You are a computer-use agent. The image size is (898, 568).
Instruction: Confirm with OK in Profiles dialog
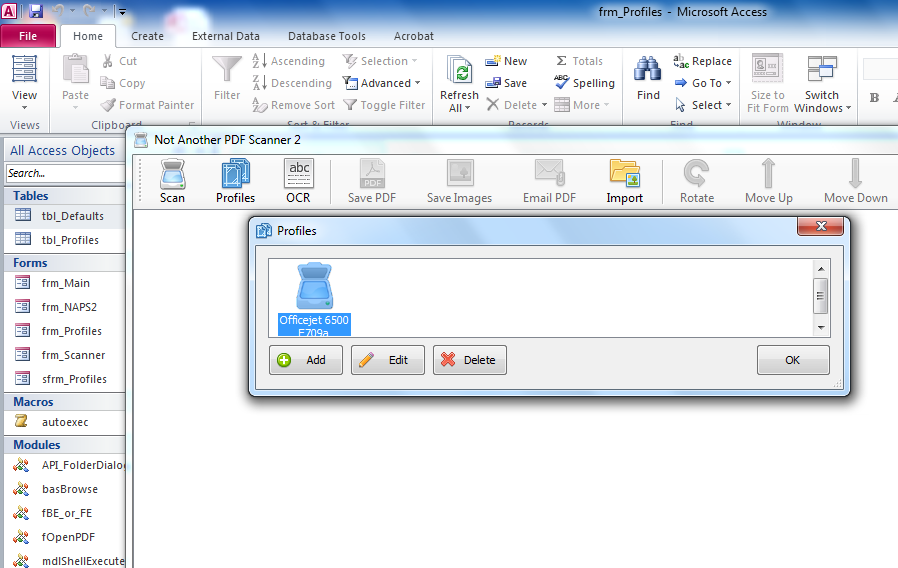tap(793, 360)
